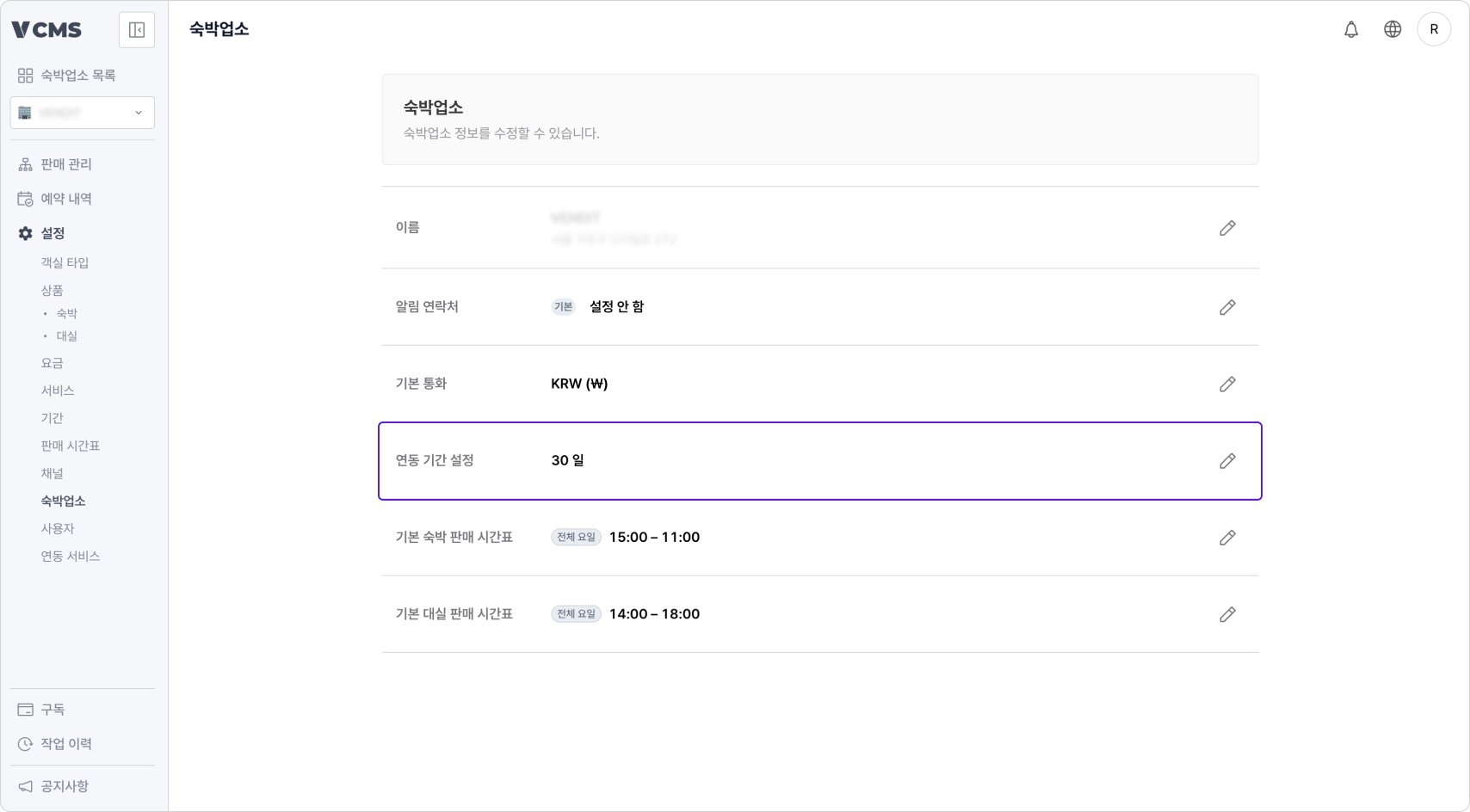Select 대실 under 상품 in settings

pos(66,335)
